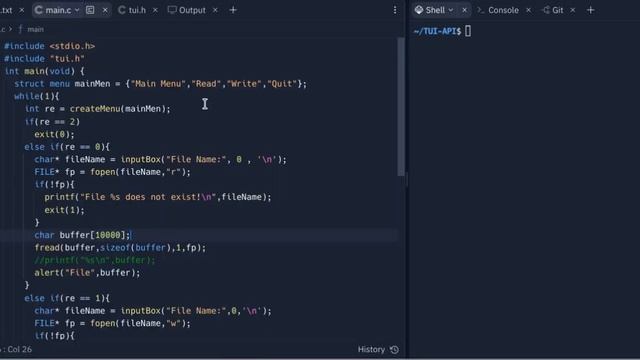Close the Output tab

pyautogui.click(x=215, y=10)
